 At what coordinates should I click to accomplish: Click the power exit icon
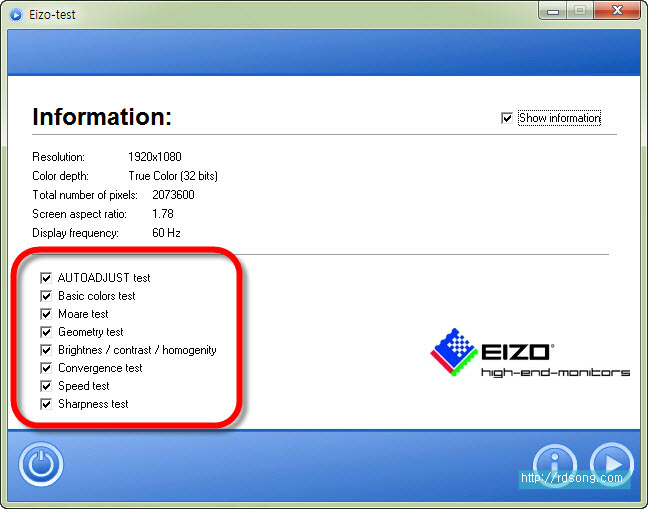pyautogui.click(x=41, y=464)
